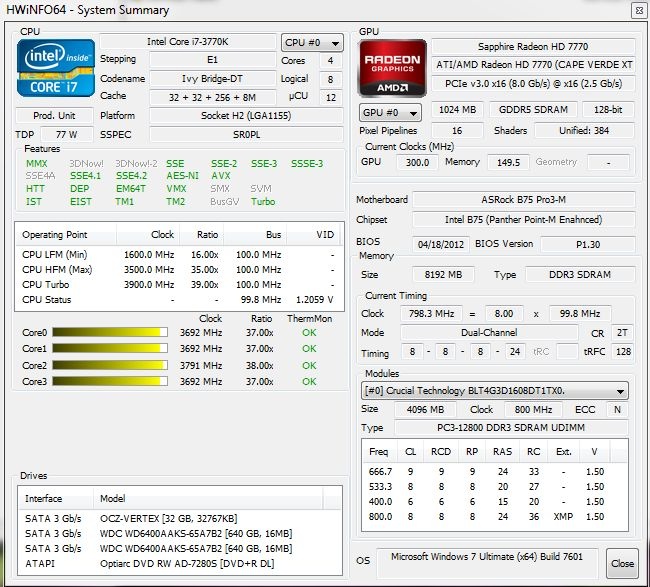Select the VID column header

coord(314,235)
